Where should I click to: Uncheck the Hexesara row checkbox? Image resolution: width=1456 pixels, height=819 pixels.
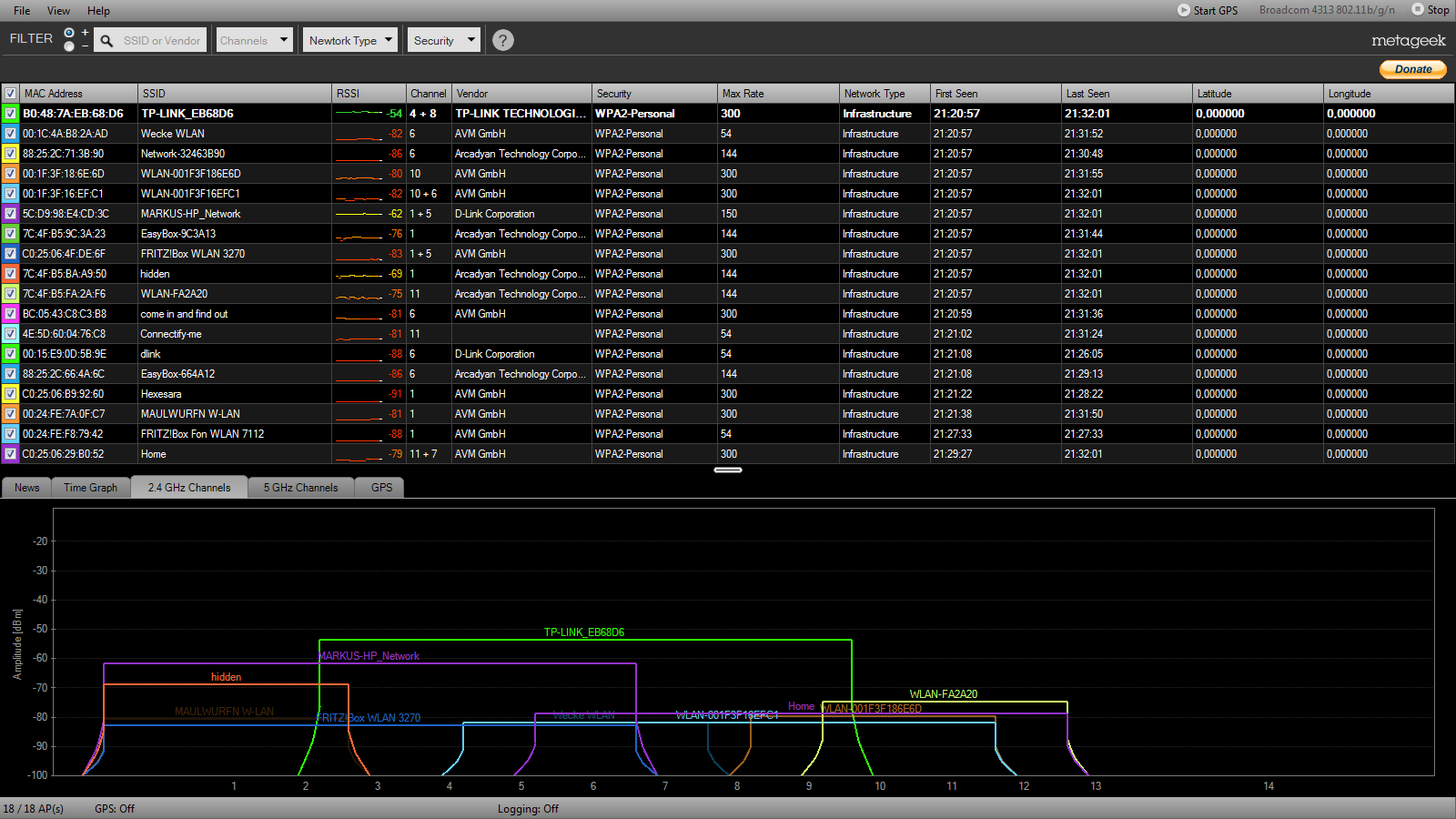(x=10, y=394)
